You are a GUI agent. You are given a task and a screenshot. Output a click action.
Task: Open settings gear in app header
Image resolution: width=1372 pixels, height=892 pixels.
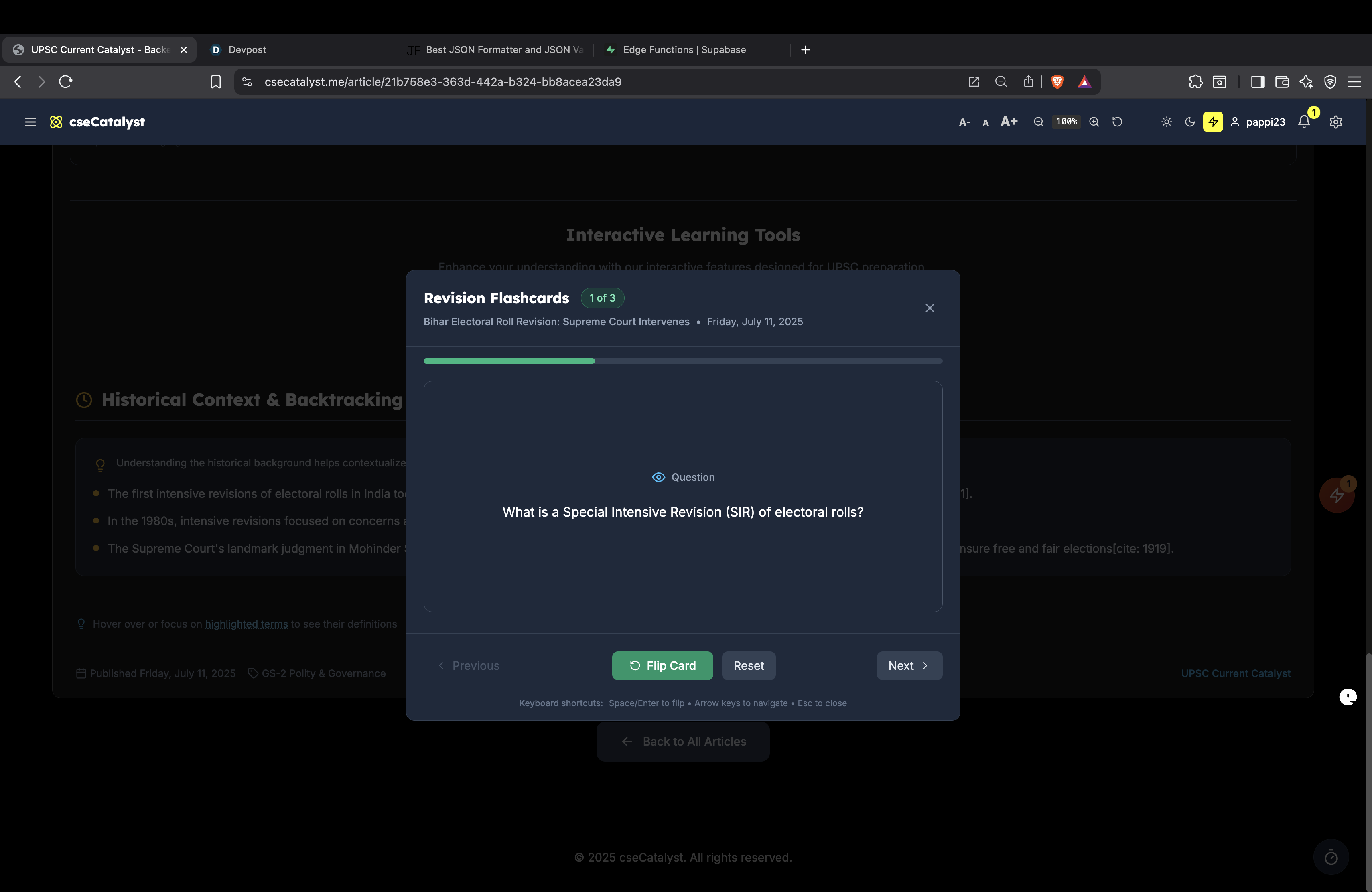tap(1335, 122)
